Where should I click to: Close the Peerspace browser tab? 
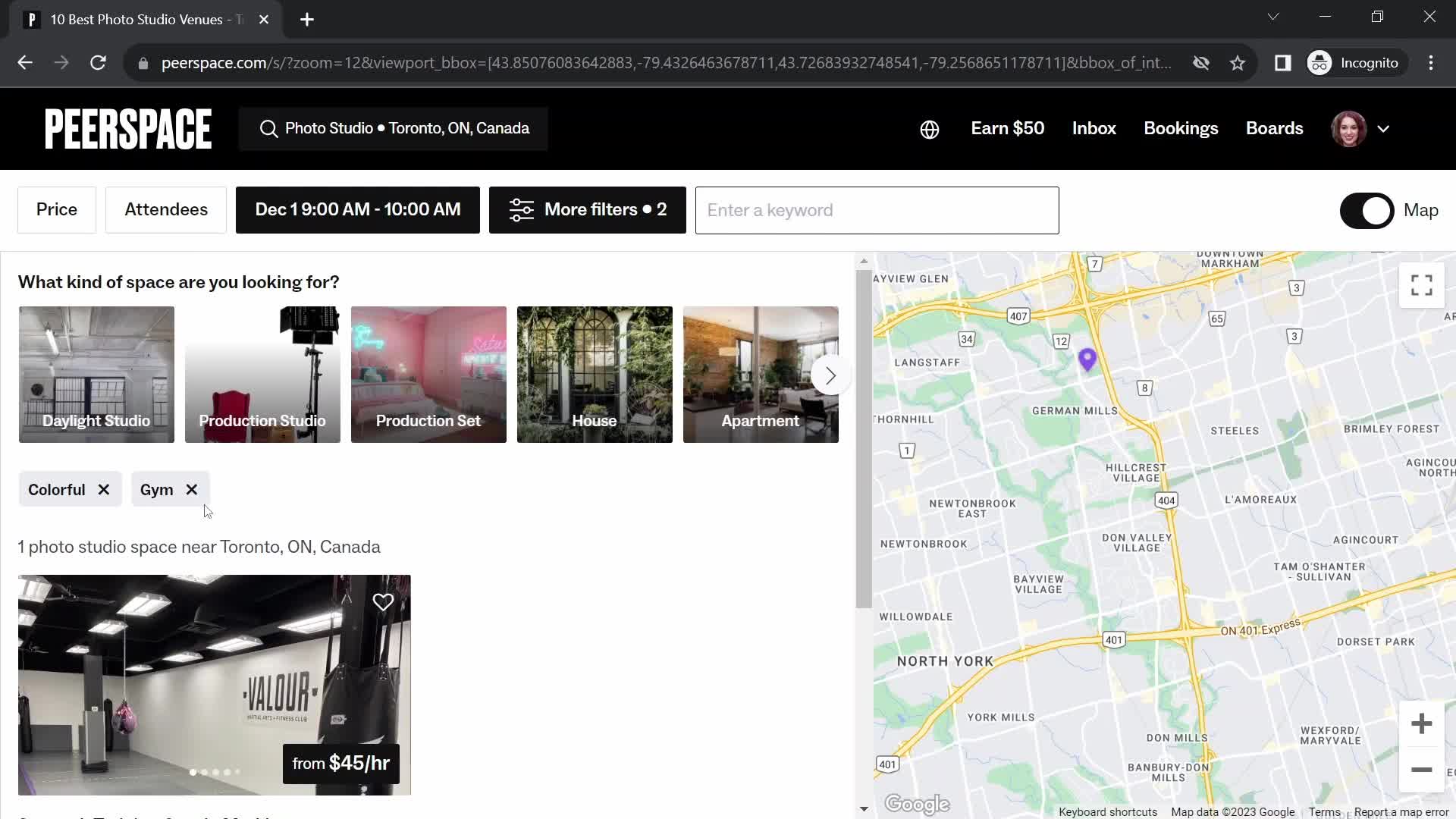coord(264,20)
